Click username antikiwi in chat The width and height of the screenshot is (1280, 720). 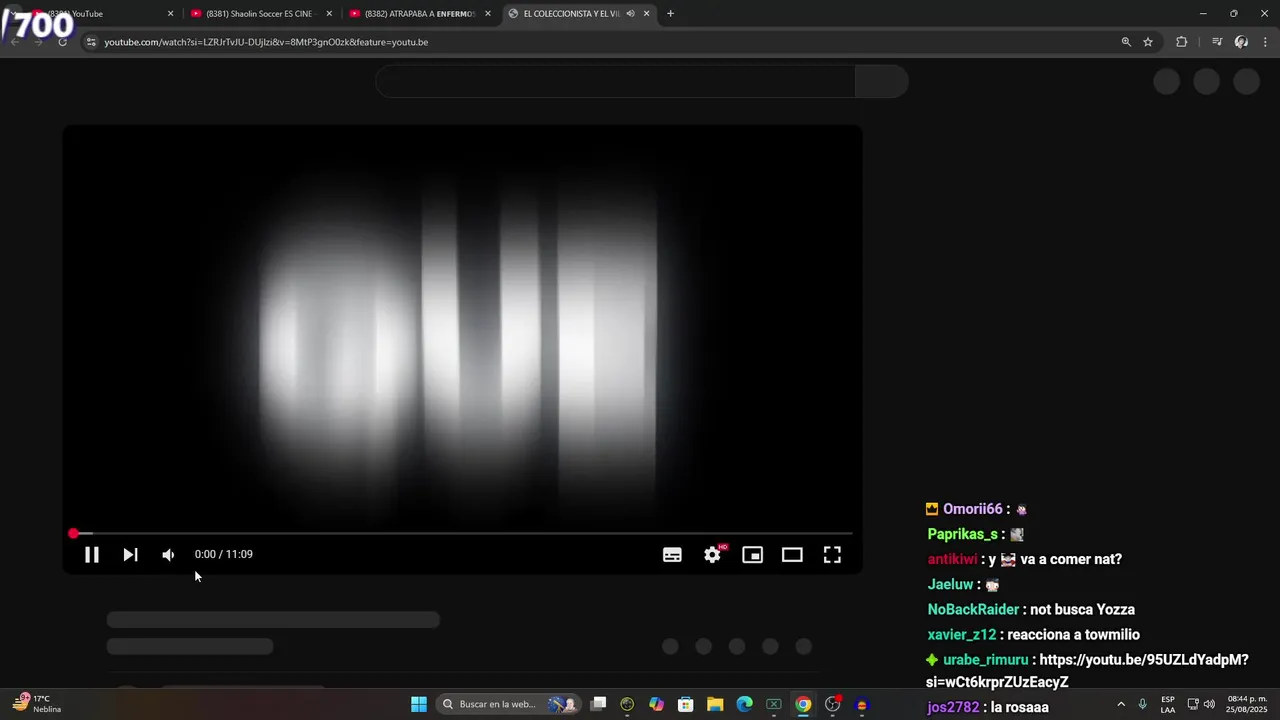pos(953,559)
